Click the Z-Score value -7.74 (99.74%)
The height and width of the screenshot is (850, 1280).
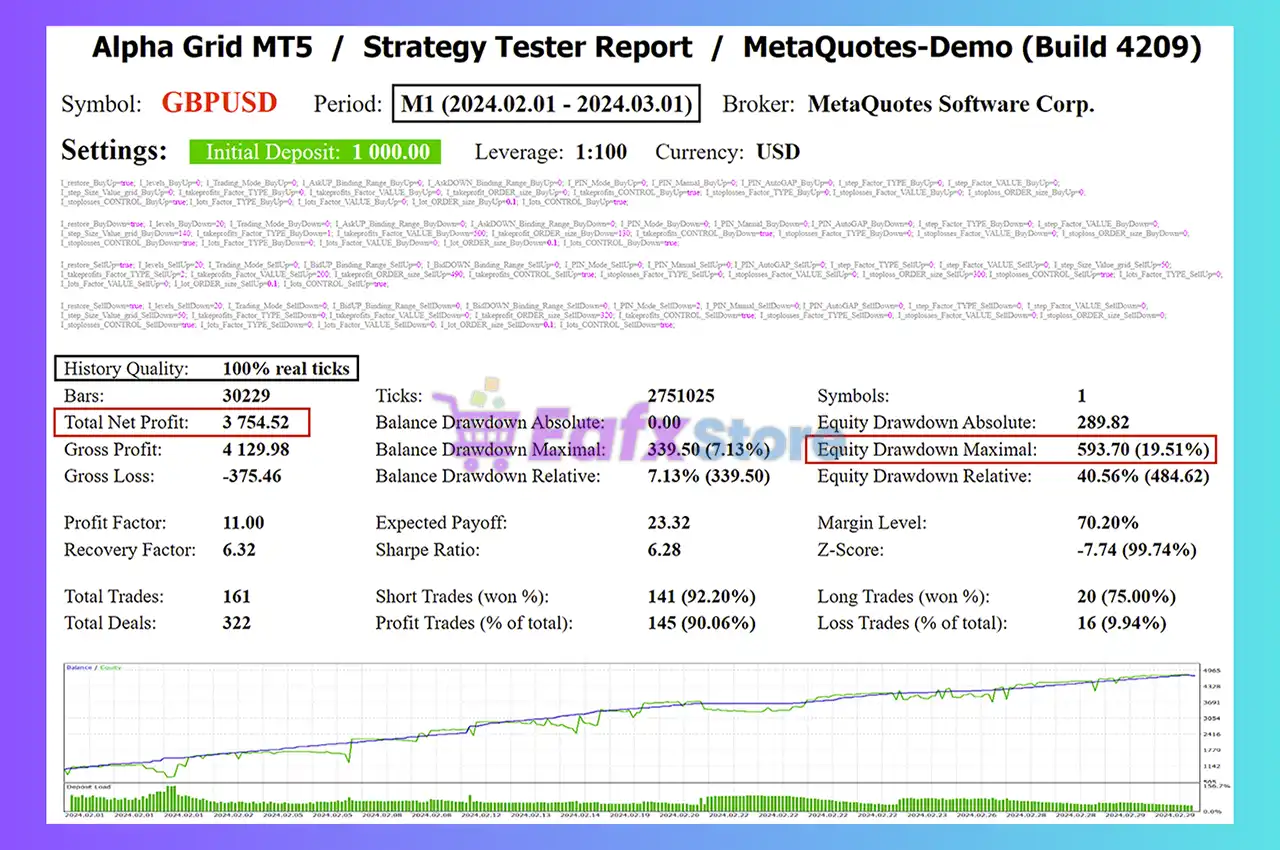(x=1136, y=550)
